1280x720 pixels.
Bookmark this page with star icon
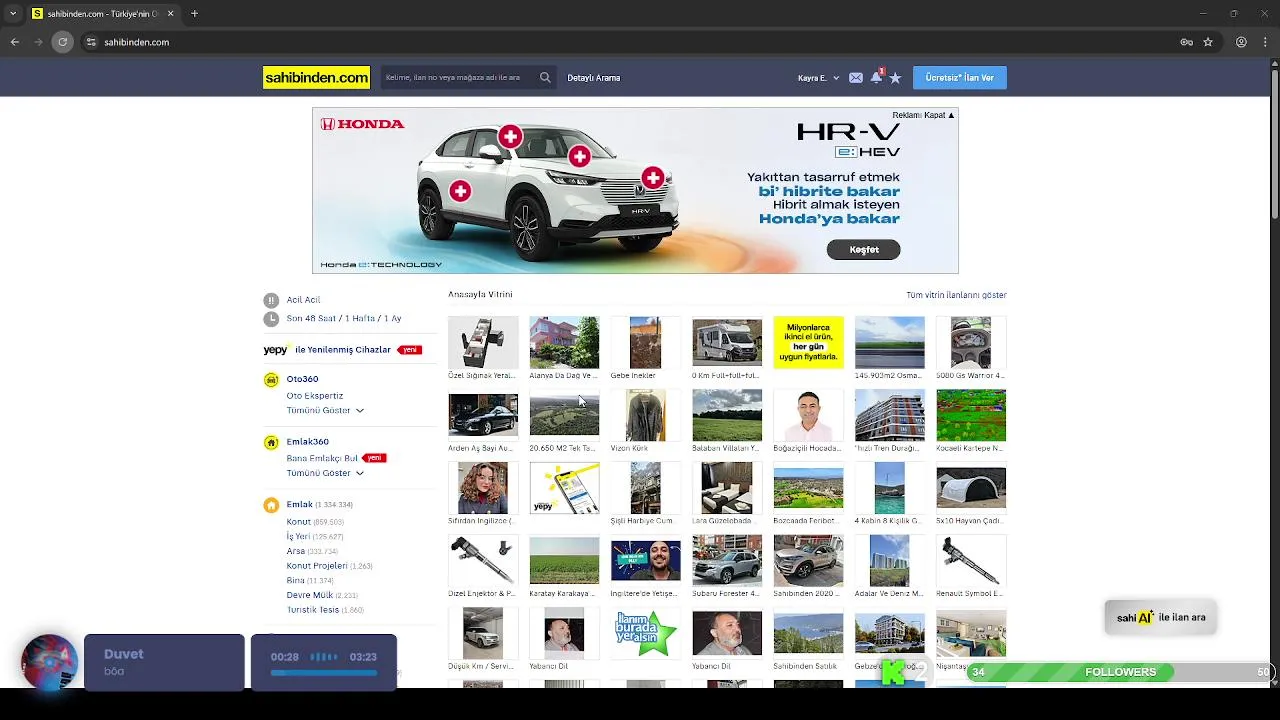tap(1208, 42)
